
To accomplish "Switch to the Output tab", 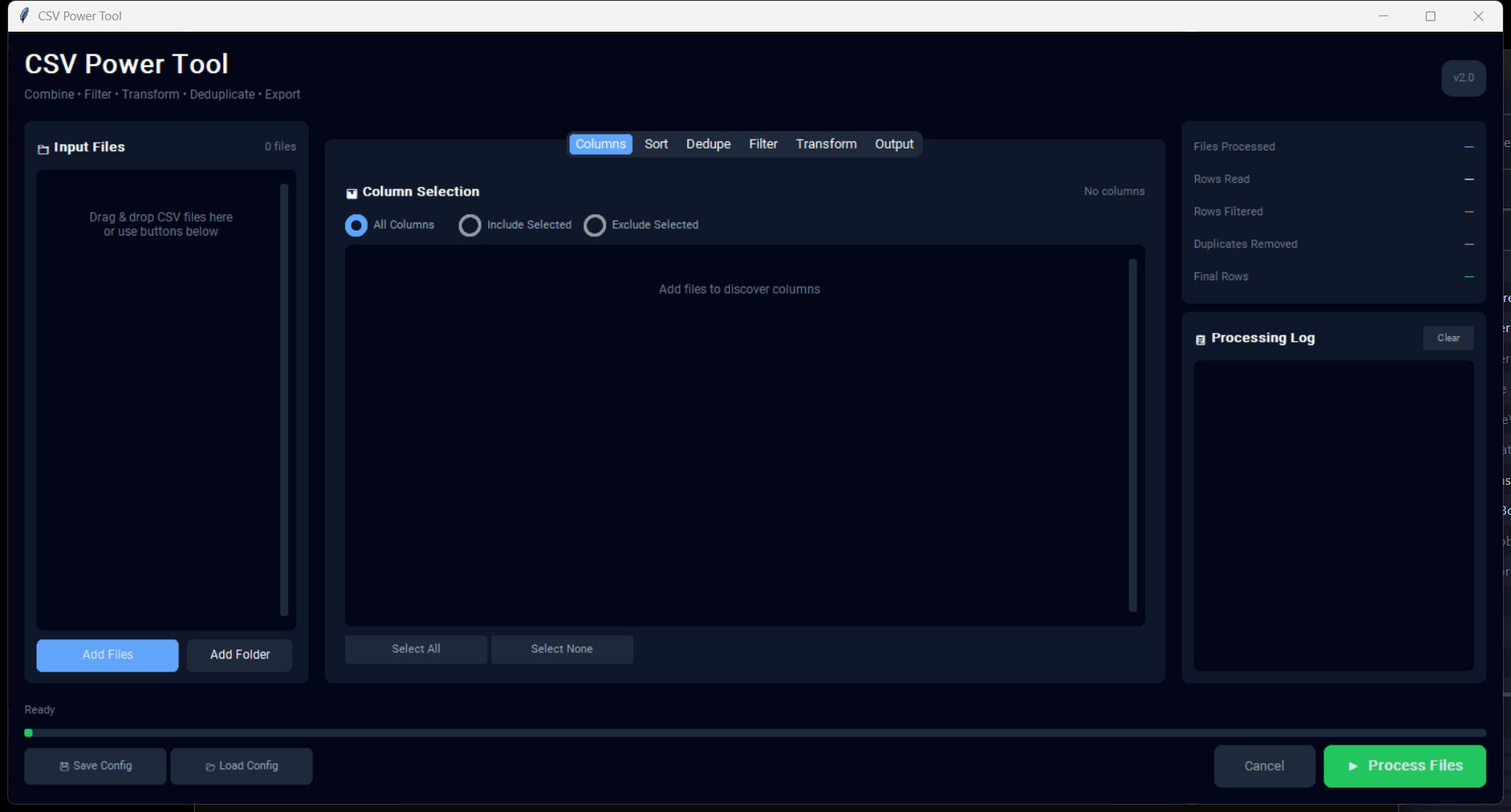I will [x=894, y=144].
